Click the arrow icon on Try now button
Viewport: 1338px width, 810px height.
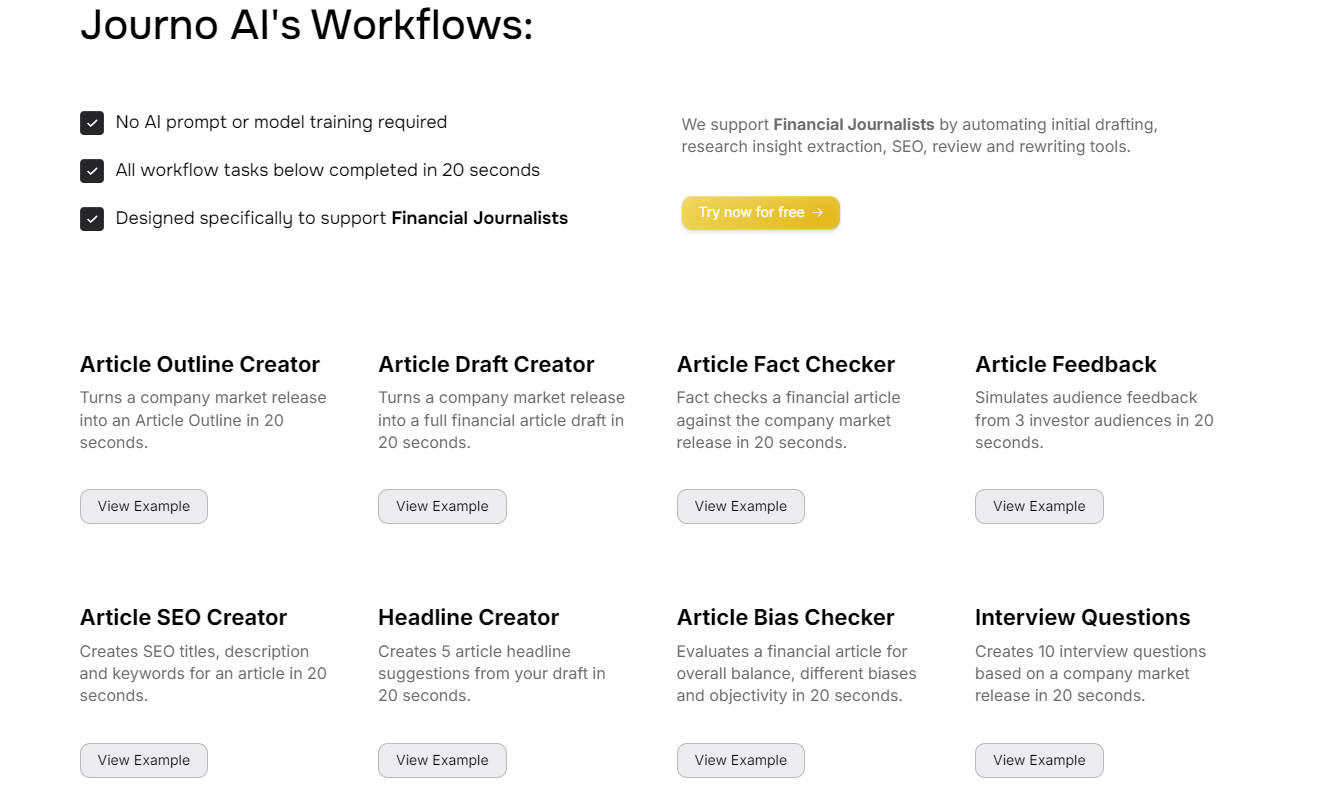[818, 213]
